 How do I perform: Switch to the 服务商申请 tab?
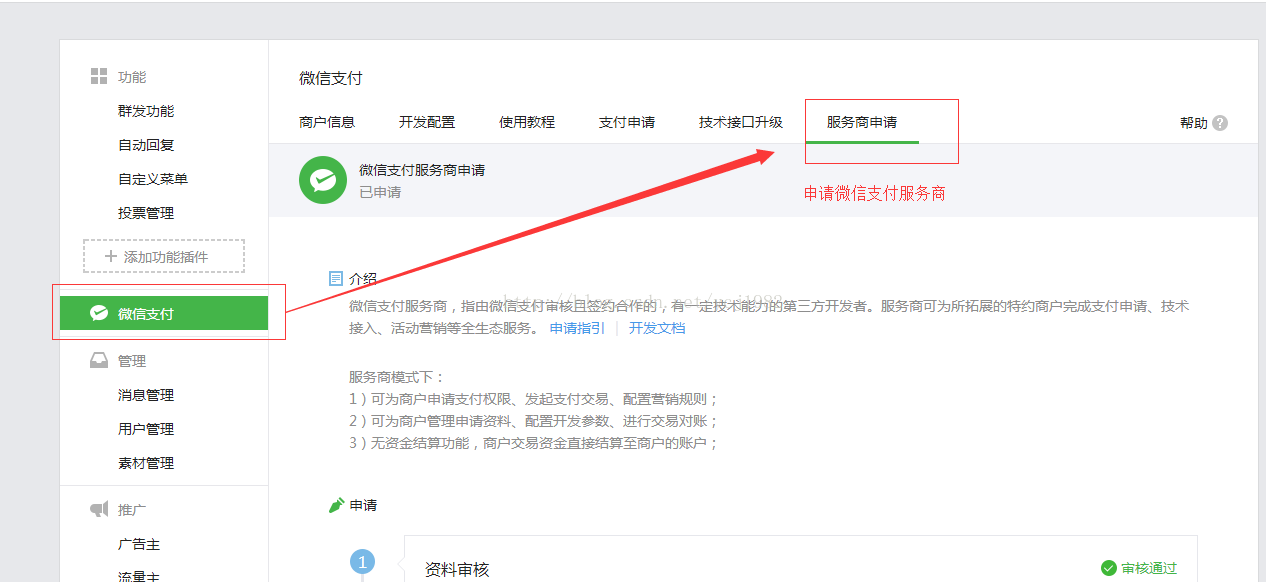coord(862,122)
